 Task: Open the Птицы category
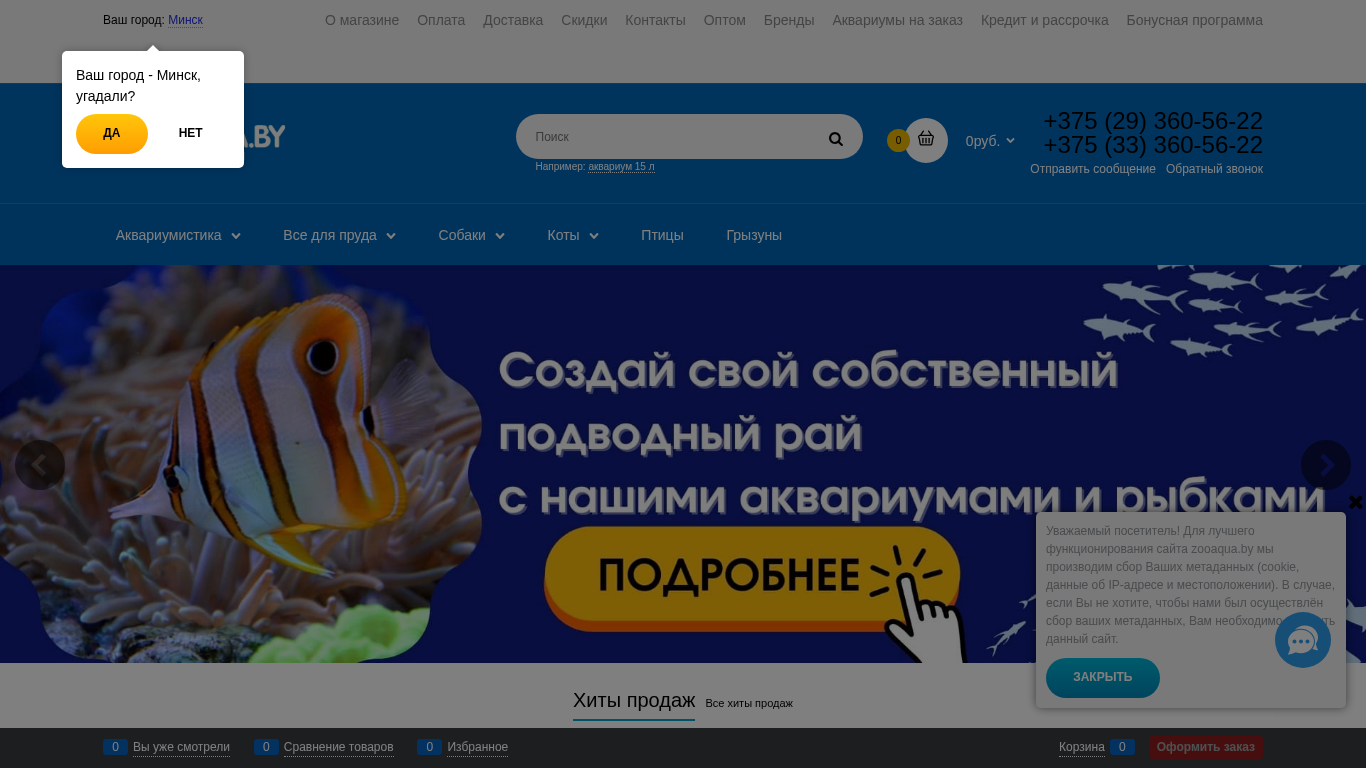tap(662, 235)
